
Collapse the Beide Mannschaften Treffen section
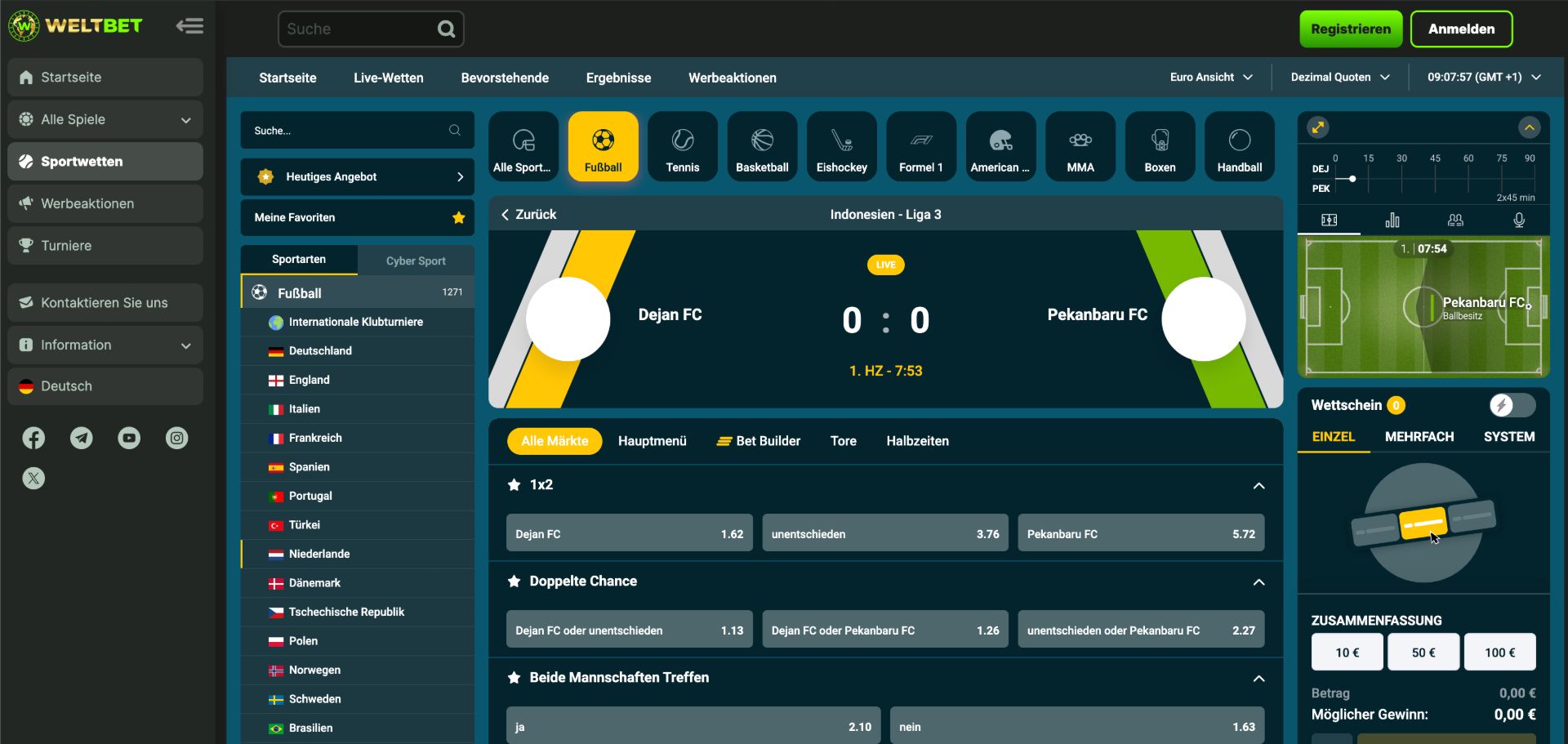[x=1258, y=679]
